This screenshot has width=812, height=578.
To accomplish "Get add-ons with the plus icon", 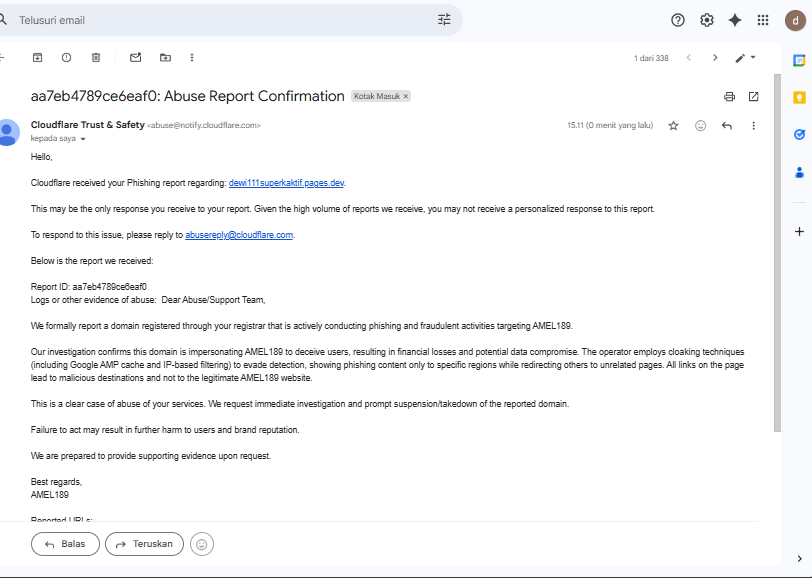I will [x=799, y=231].
